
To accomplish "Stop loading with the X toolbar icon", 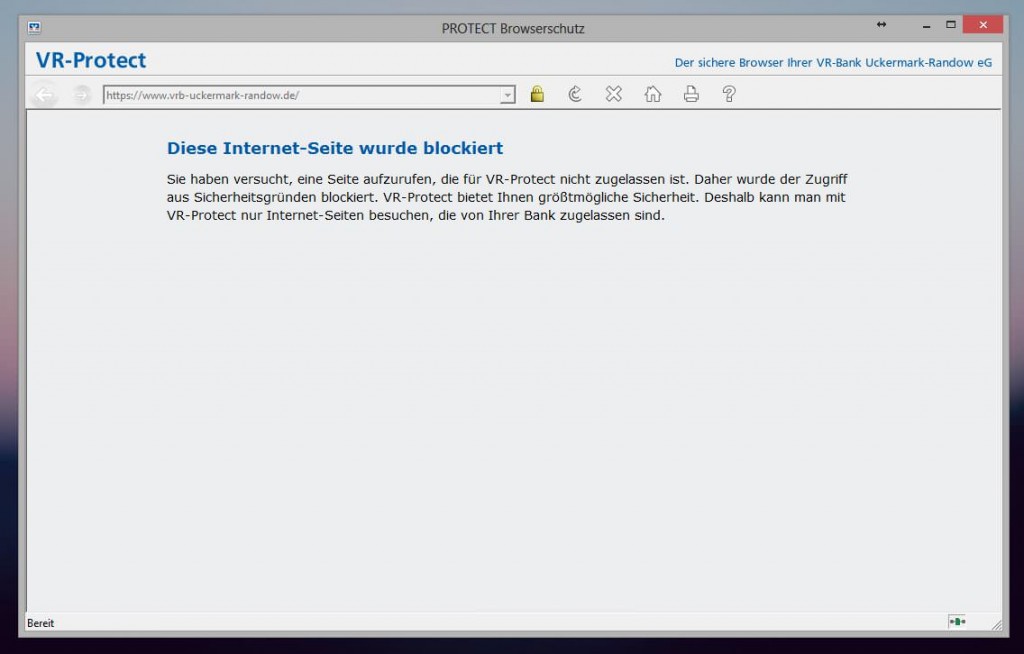I will coord(613,94).
